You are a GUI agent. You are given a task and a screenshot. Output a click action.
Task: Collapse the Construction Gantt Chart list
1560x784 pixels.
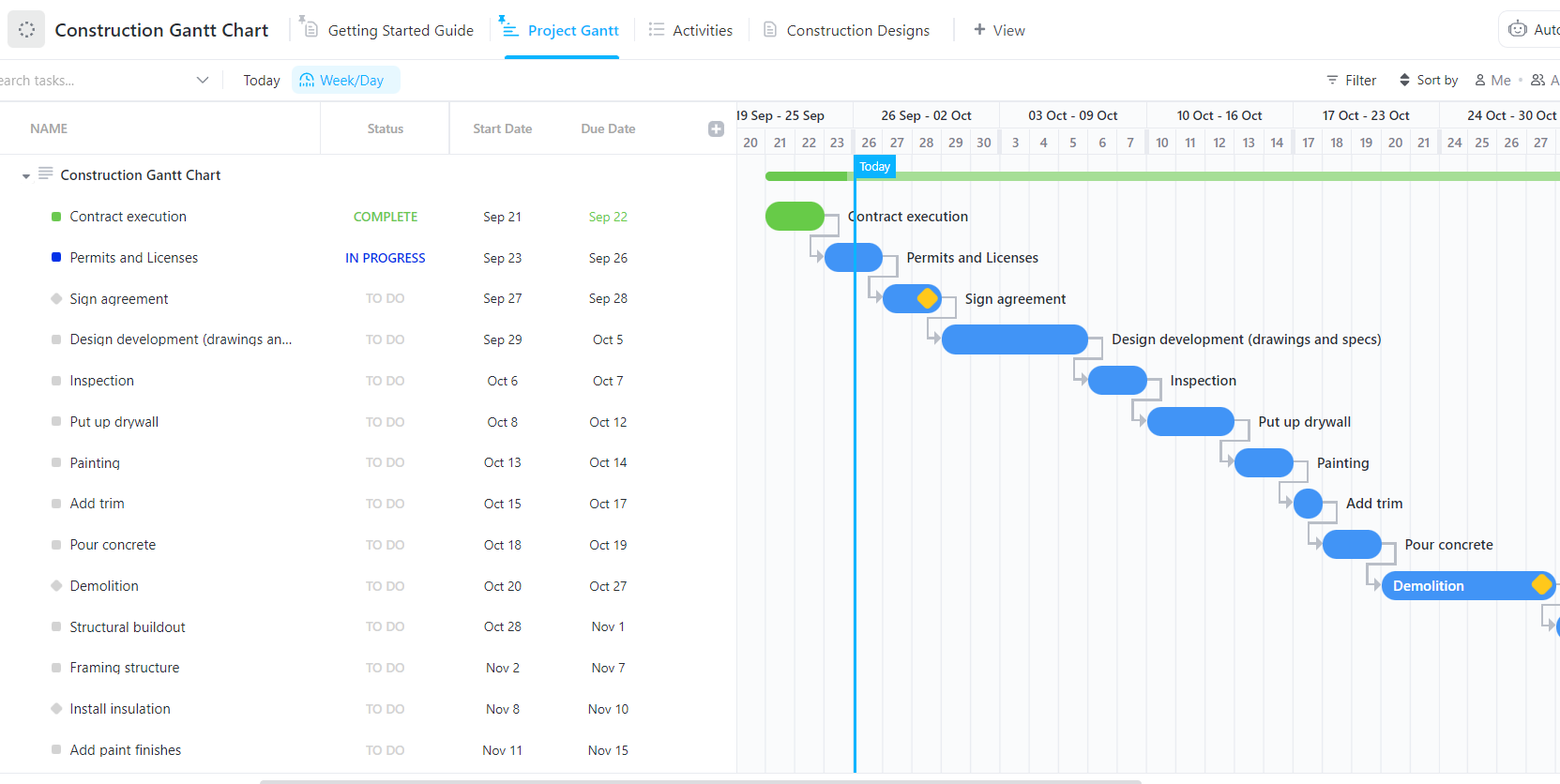coord(26,176)
